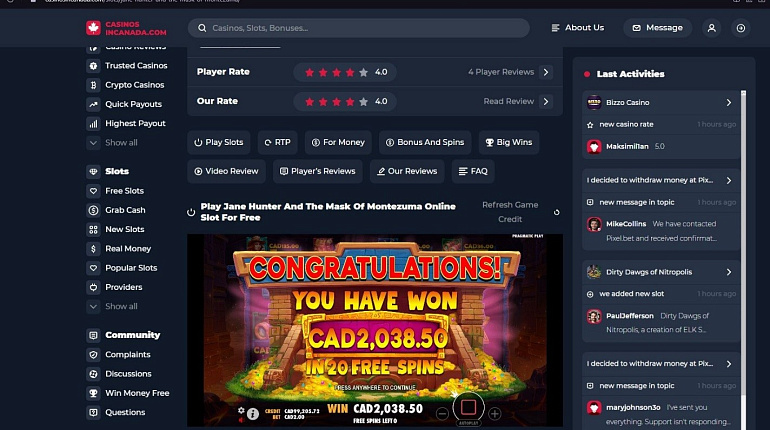Click the Casinos, Slots, Bonuses search field
The width and height of the screenshot is (770, 430).
pyautogui.click(x=358, y=28)
